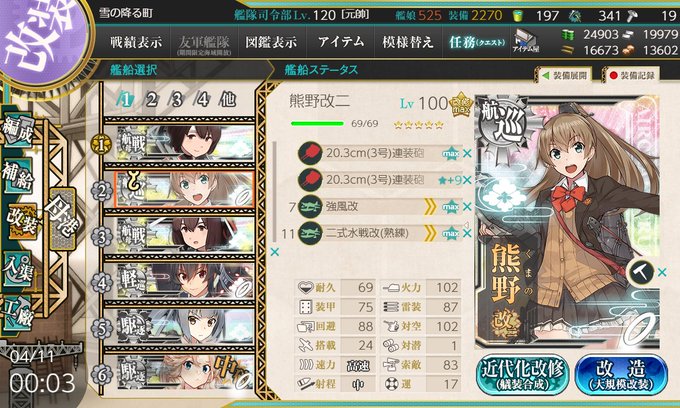Expand equipment with 装備展開 tab
This screenshot has height=408, width=680.
point(566,75)
